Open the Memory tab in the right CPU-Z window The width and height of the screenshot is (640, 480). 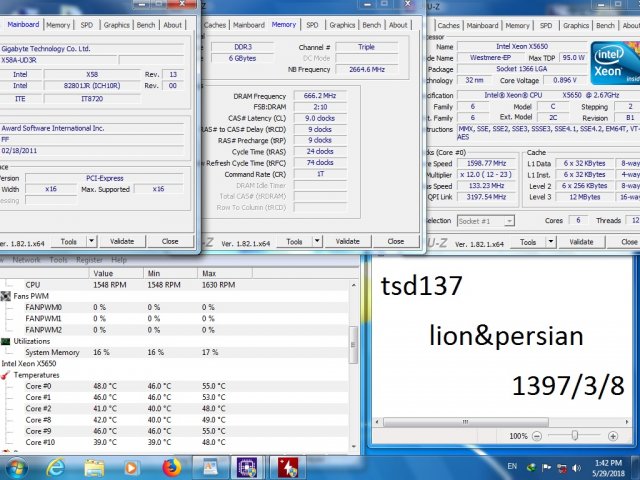(517, 25)
